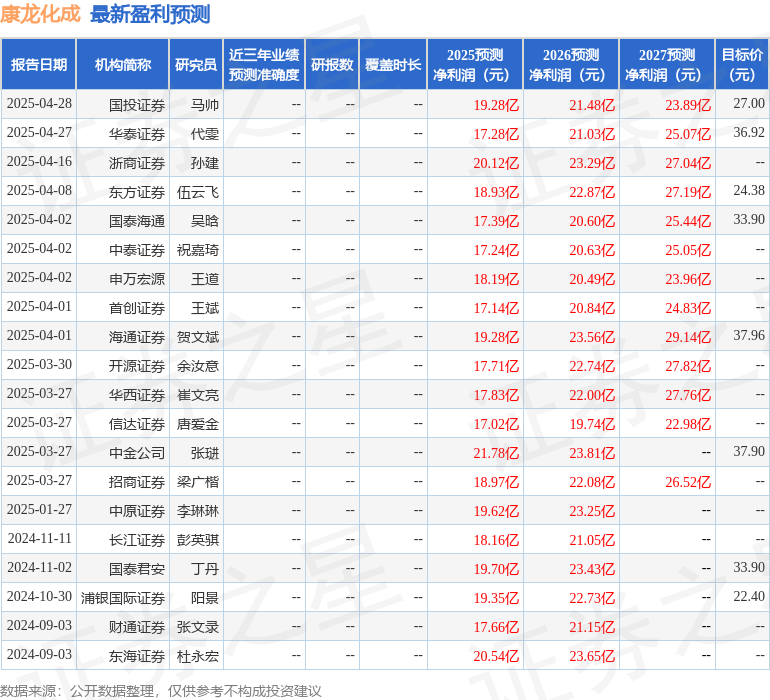Click the 2027预测净利润 column header
The height and width of the screenshot is (700, 770).
click(x=667, y=65)
